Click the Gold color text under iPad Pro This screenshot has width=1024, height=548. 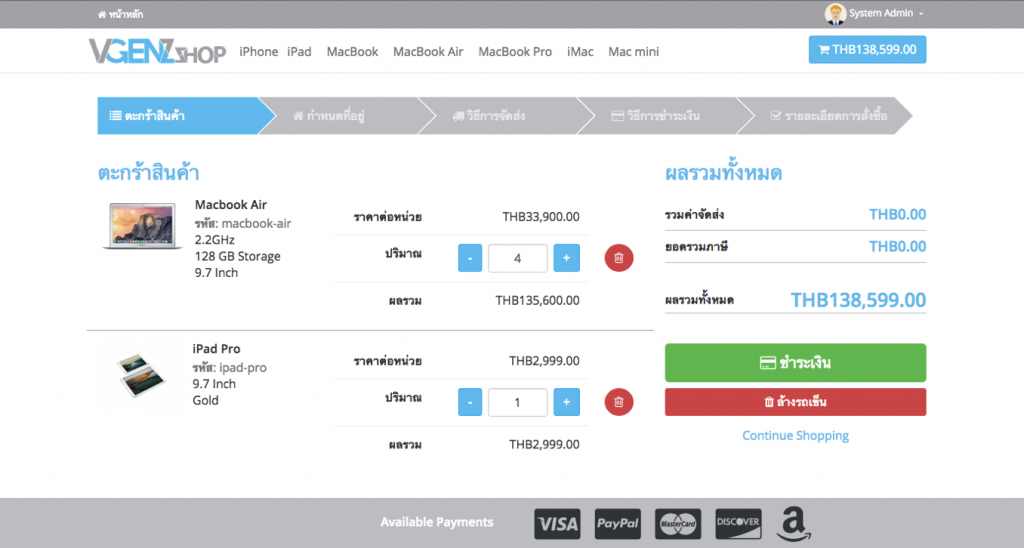(205, 400)
